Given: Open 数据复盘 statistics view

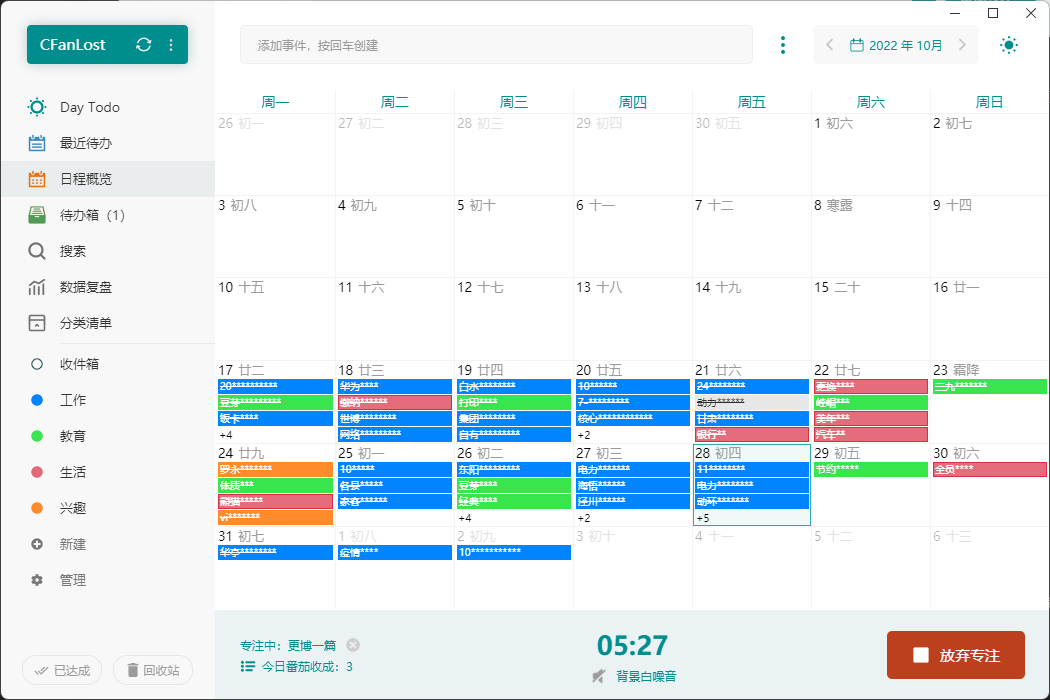Looking at the screenshot, I should click(x=108, y=287).
